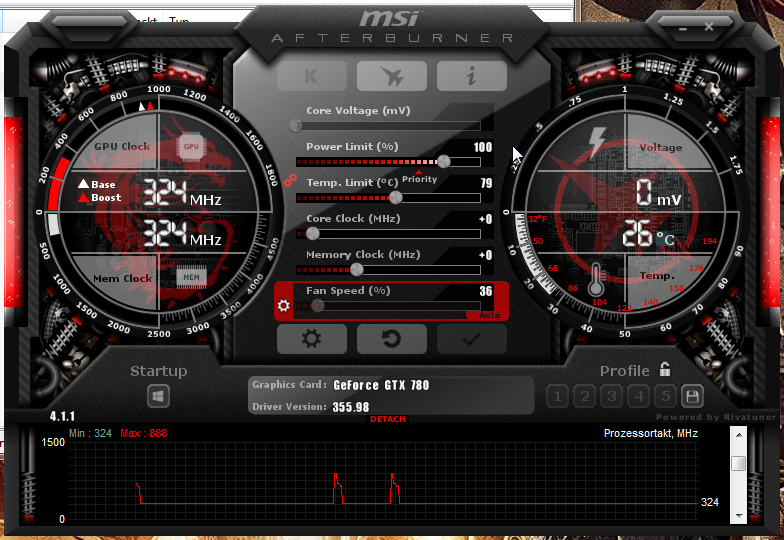Click the Power Limit slider handle
784x540 pixels.
pyautogui.click(x=444, y=161)
